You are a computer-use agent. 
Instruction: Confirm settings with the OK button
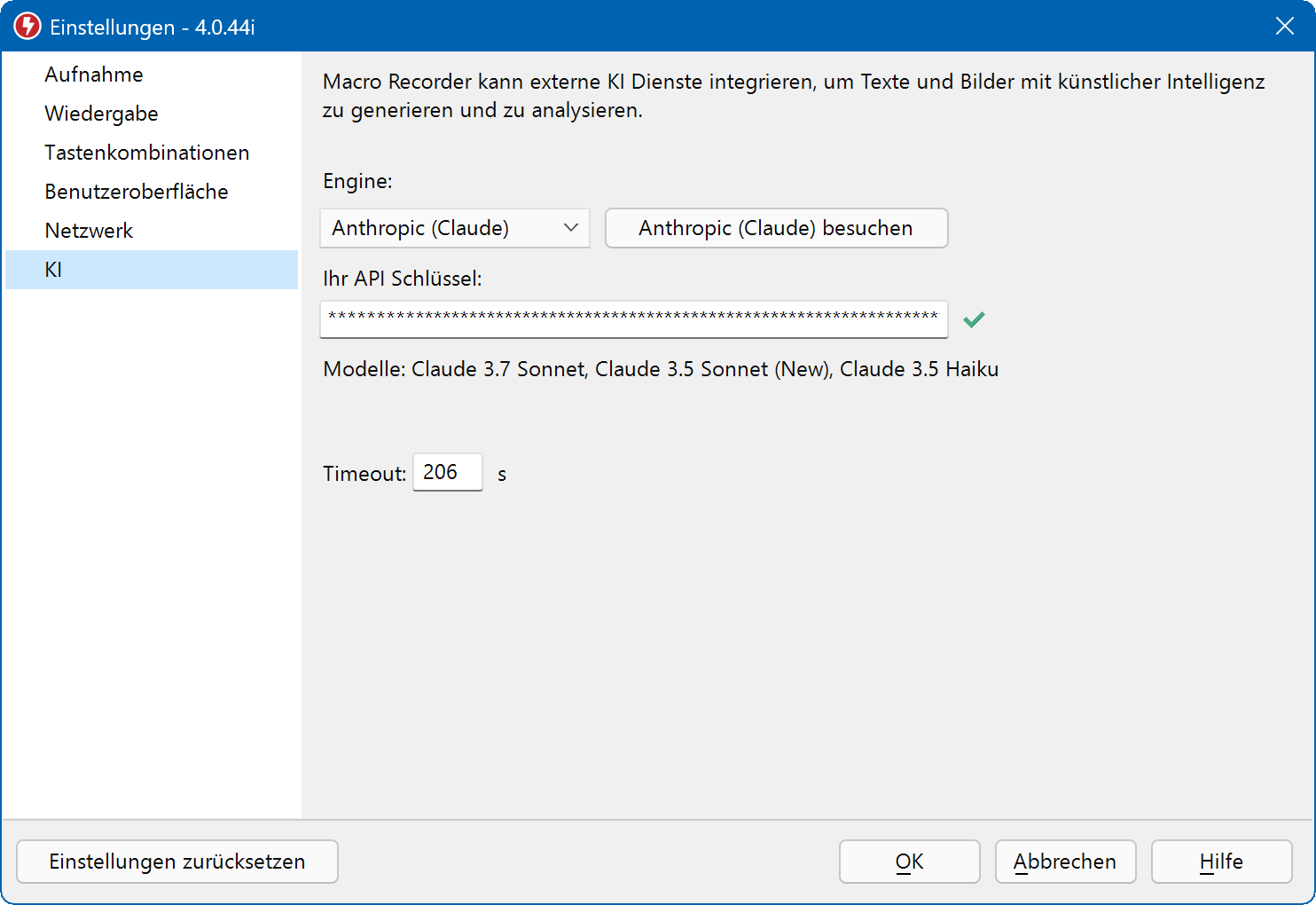[x=909, y=862]
